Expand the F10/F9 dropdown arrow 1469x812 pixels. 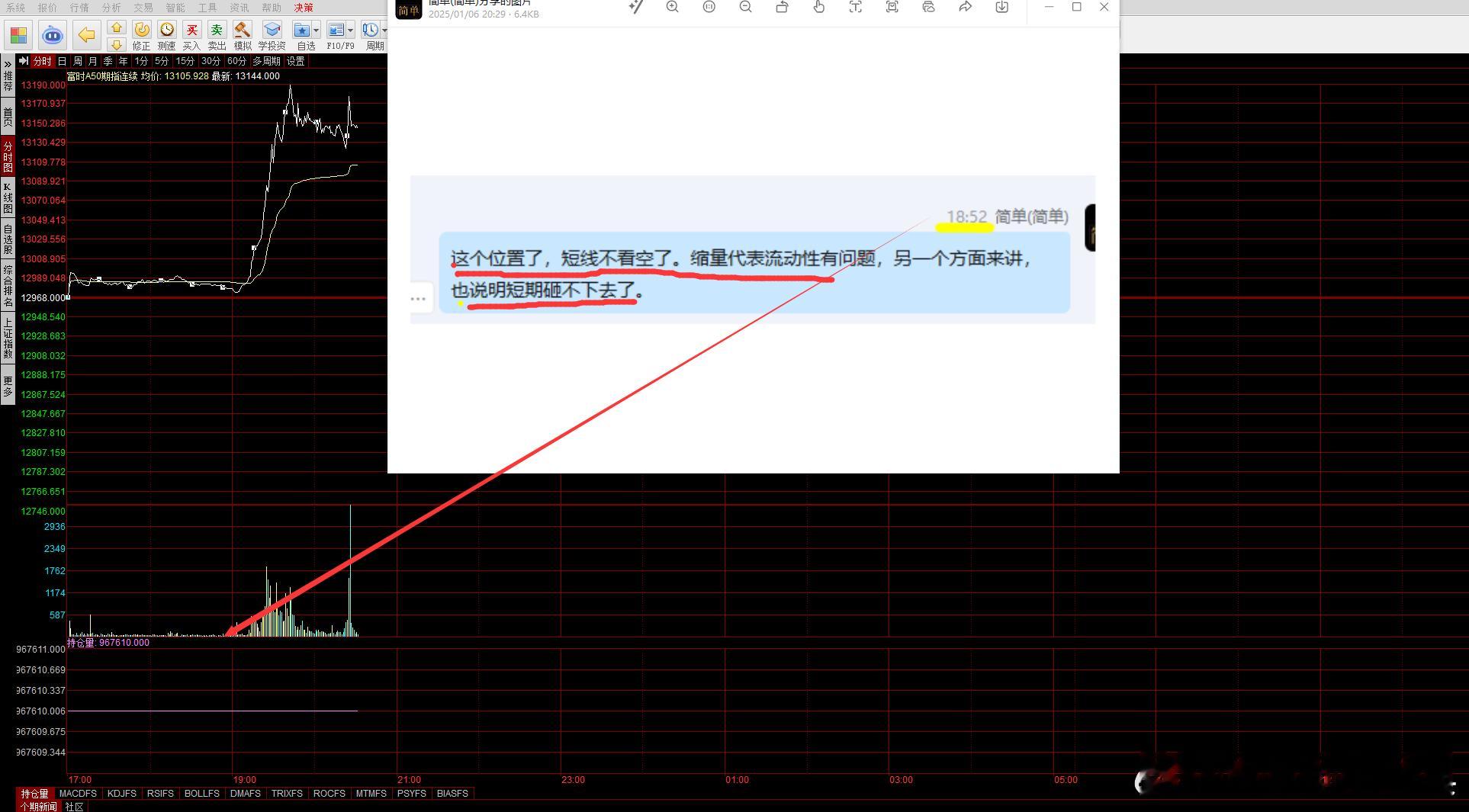point(351,30)
